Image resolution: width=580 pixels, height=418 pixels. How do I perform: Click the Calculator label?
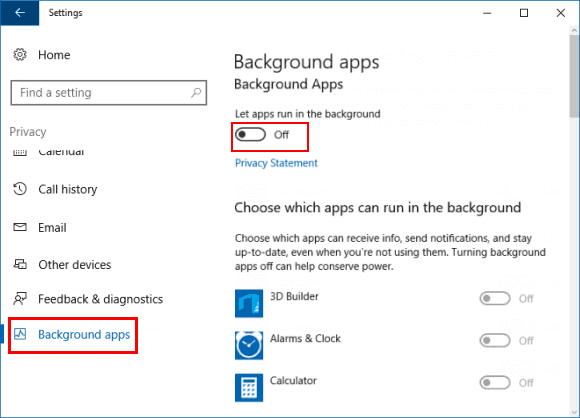click(293, 381)
